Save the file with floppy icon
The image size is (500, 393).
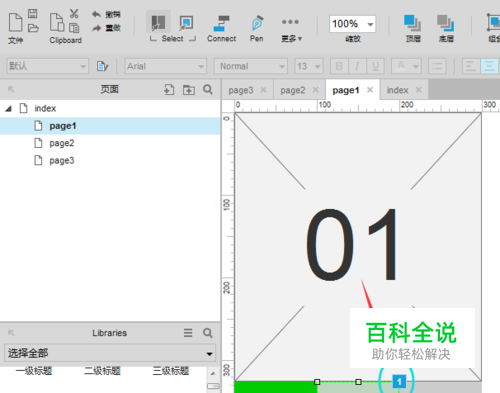click(33, 13)
